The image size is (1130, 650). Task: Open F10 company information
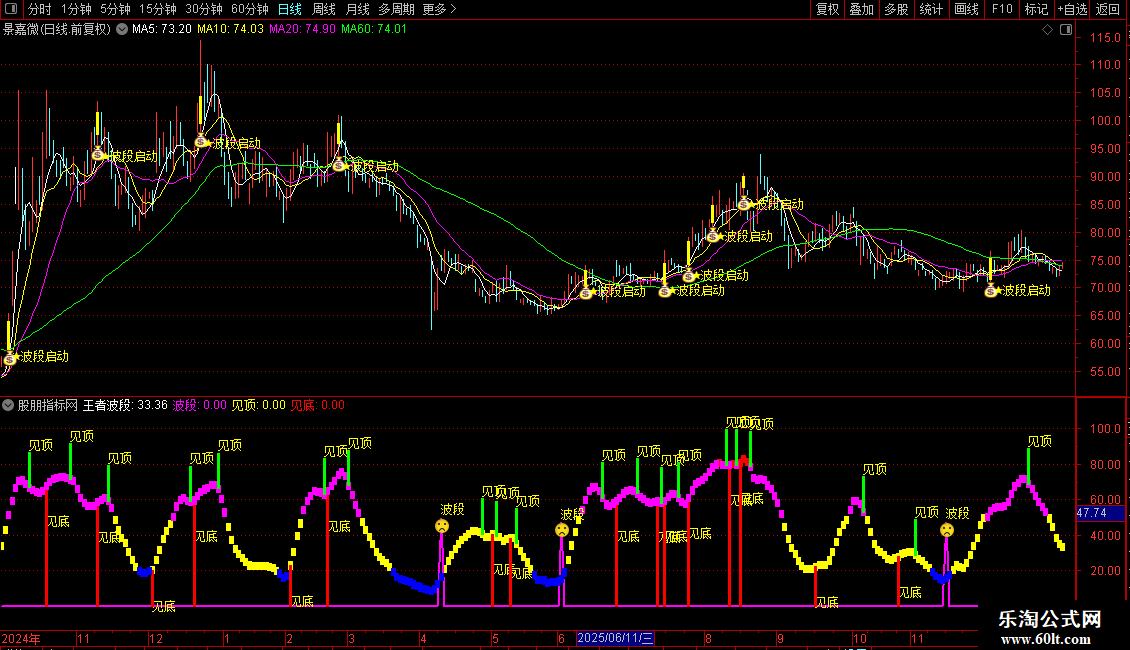click(1001, 9)
